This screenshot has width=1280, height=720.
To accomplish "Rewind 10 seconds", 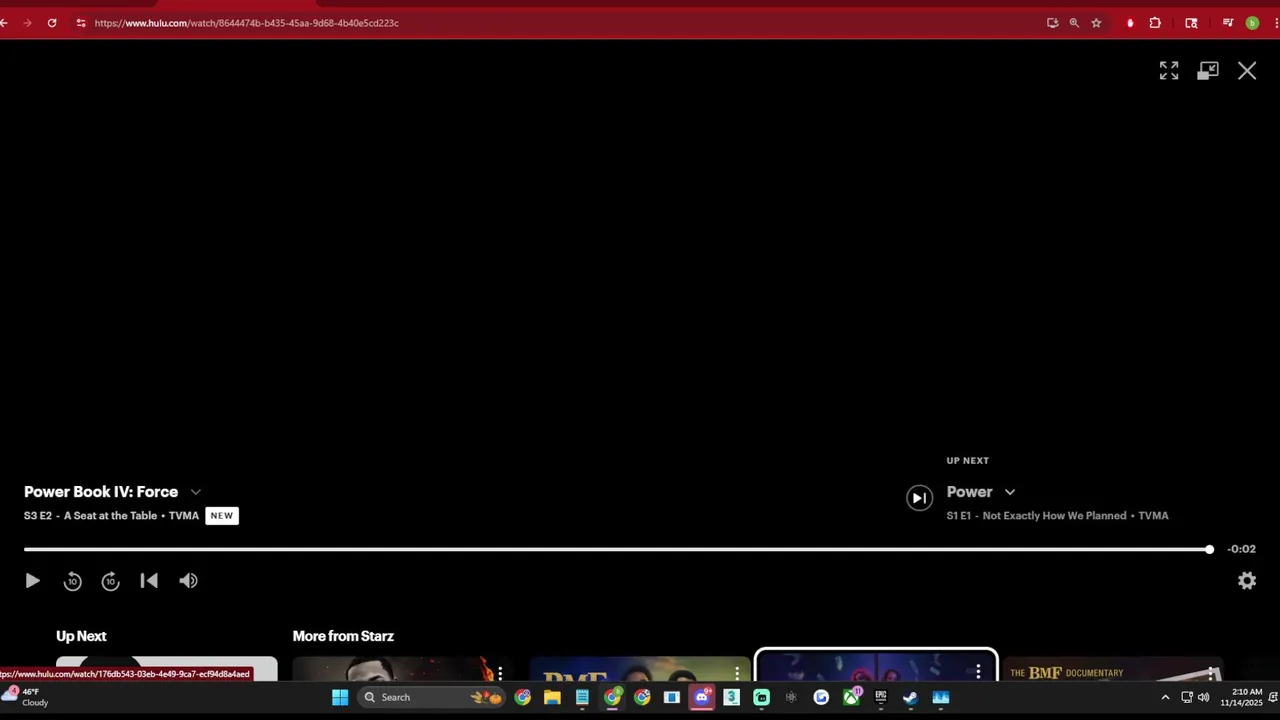I will [x=72, y=581].
